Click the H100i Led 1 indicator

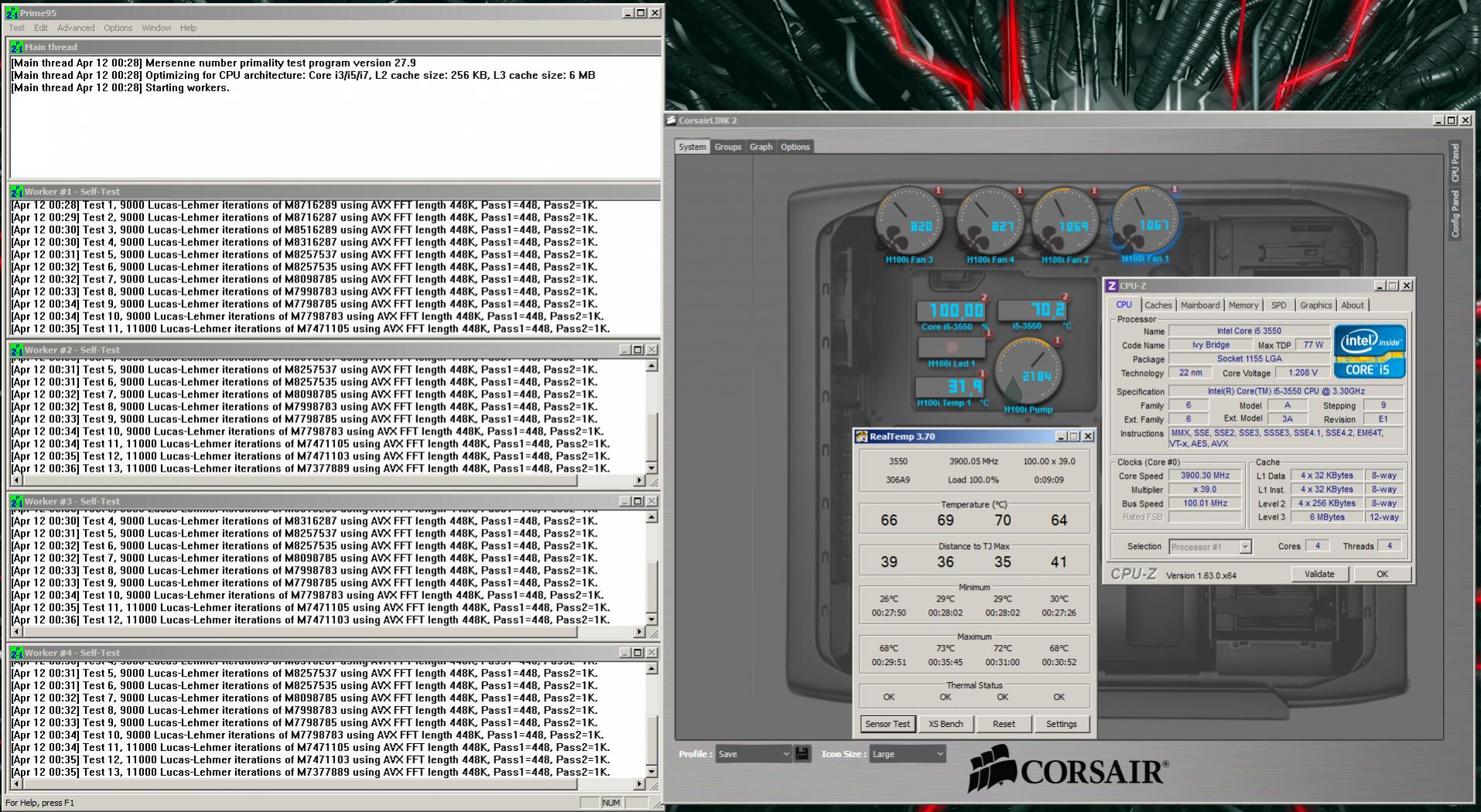(952, 348)
